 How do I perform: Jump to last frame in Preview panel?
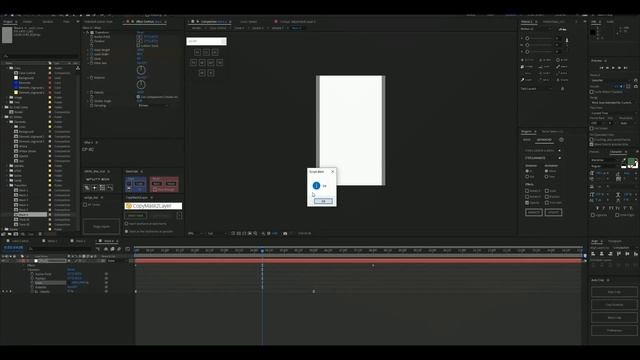[x=625, y=68]
